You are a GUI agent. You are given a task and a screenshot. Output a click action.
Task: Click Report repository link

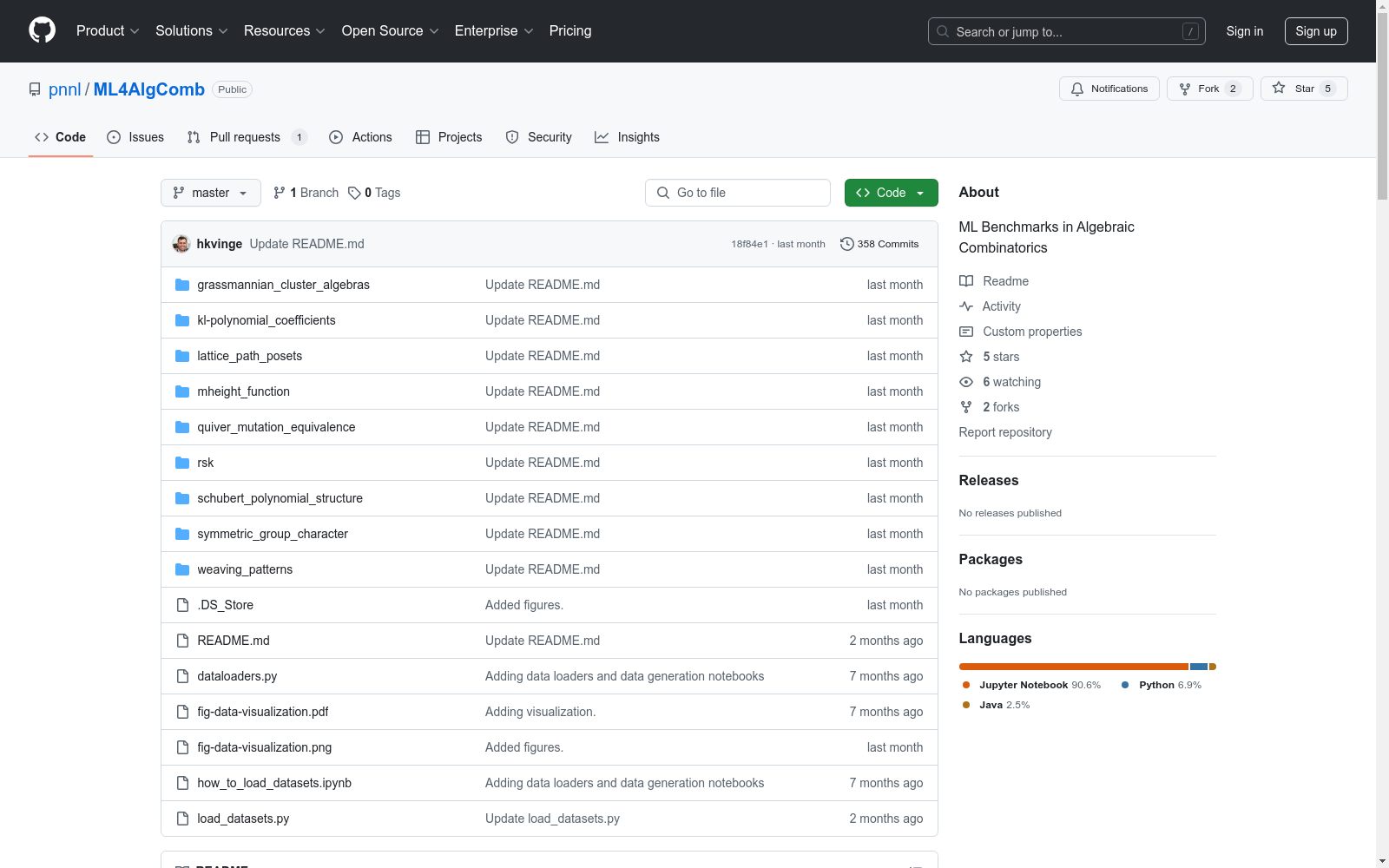(x=1005, y=432)
